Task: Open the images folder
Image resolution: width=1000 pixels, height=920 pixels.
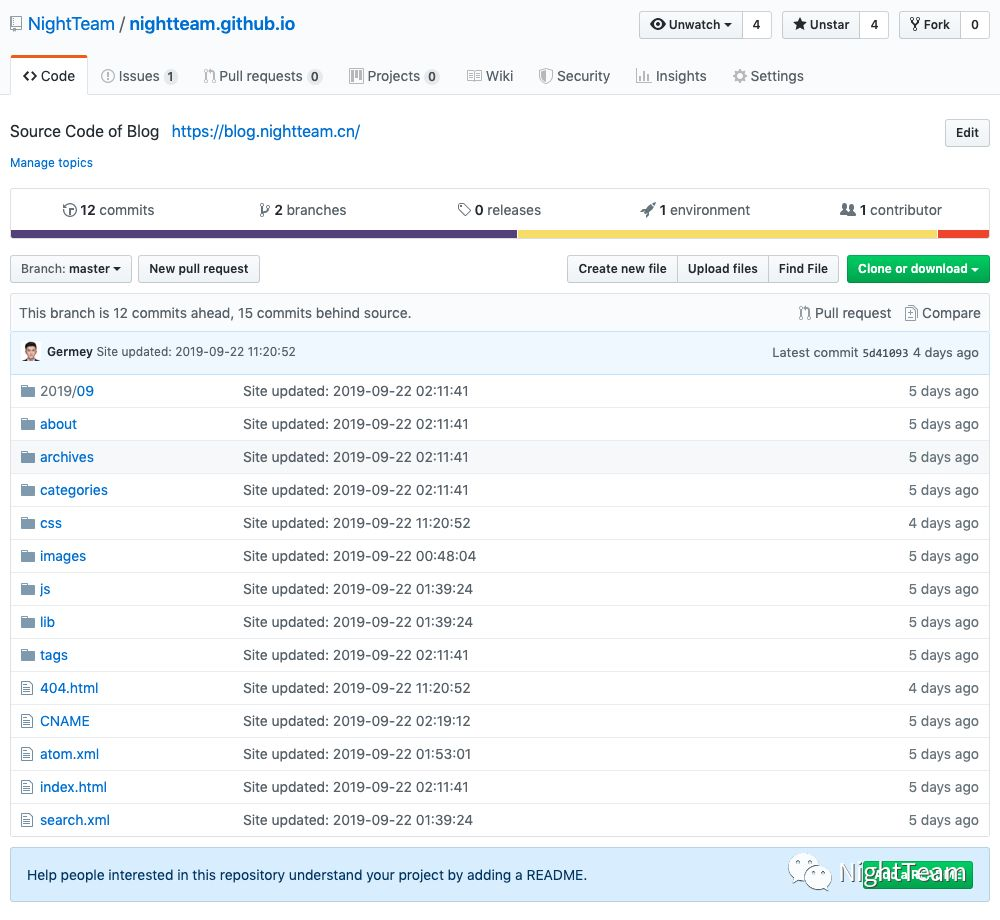Action: click(63, 557)
